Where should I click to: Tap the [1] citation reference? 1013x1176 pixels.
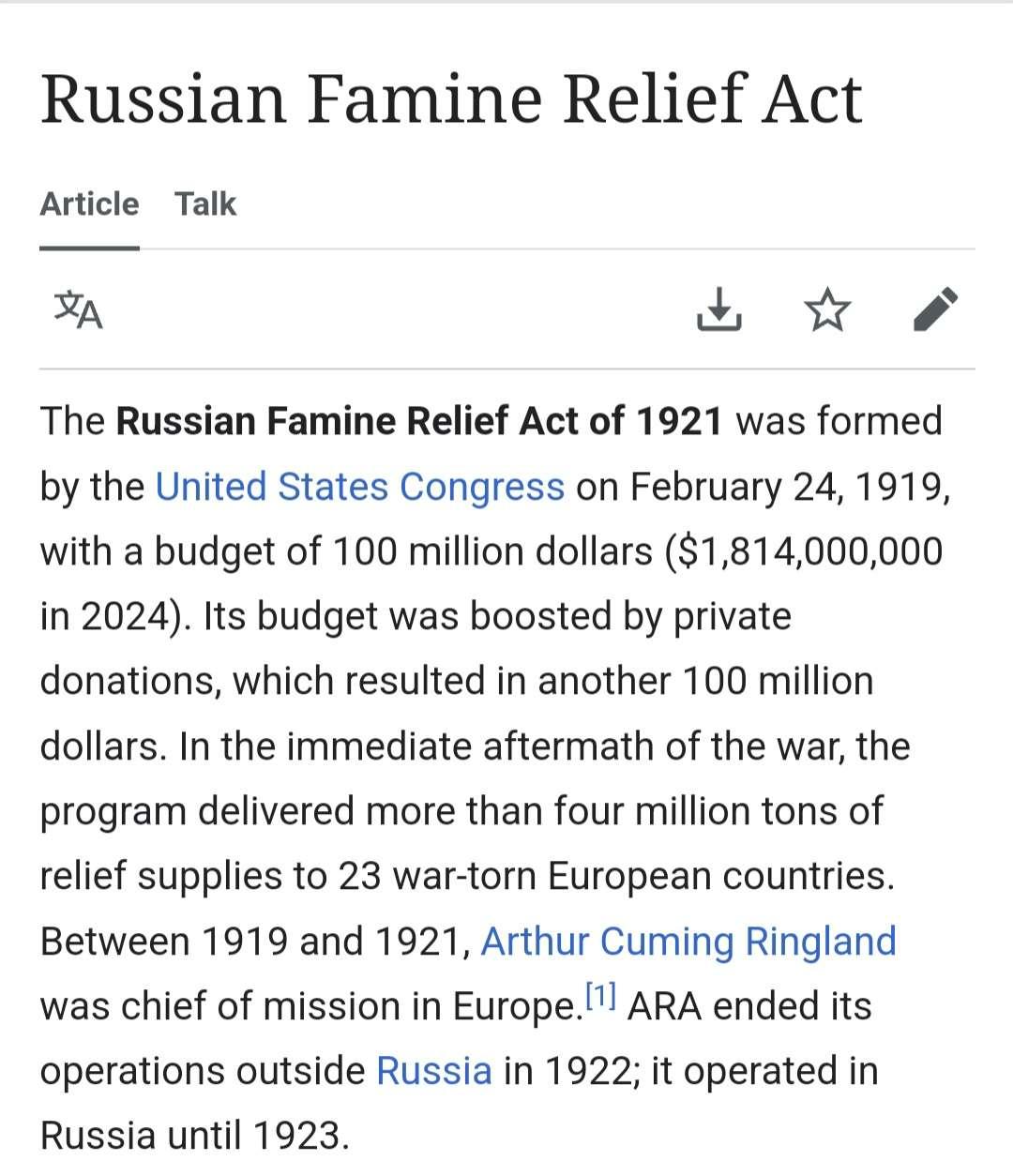(600, 997)
